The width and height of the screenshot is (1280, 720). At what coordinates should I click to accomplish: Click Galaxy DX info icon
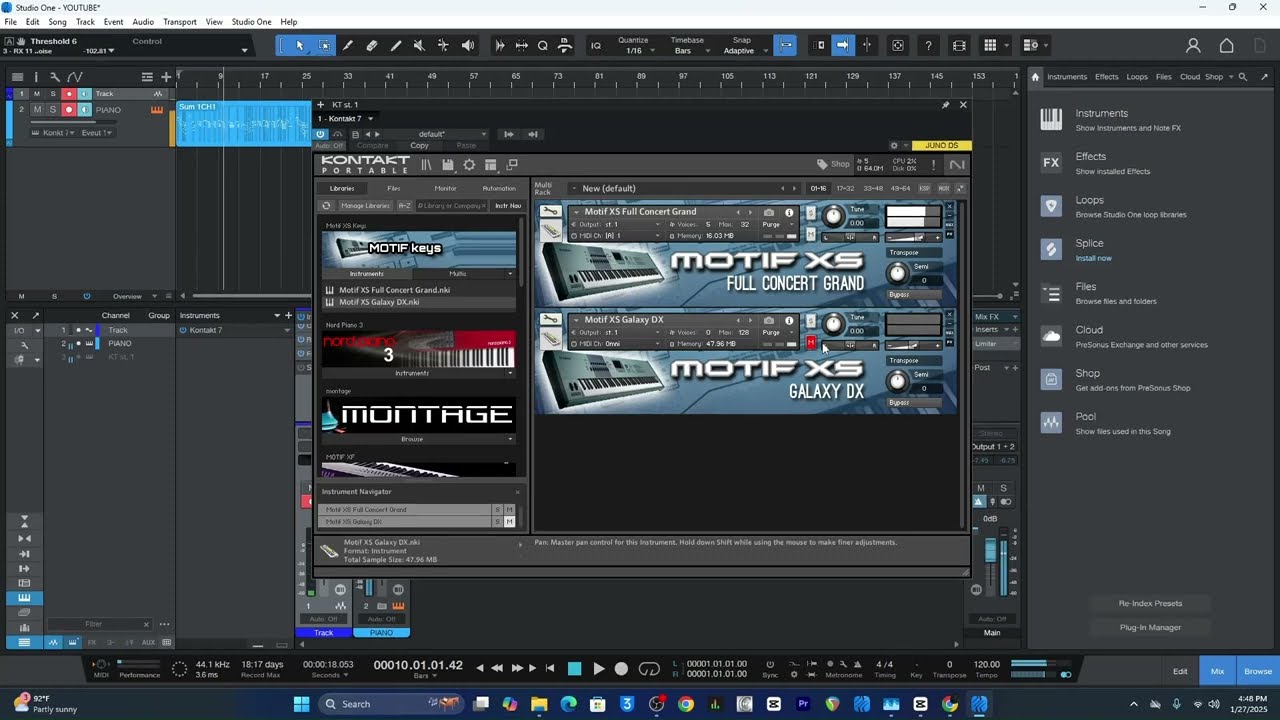coord(789,320)
